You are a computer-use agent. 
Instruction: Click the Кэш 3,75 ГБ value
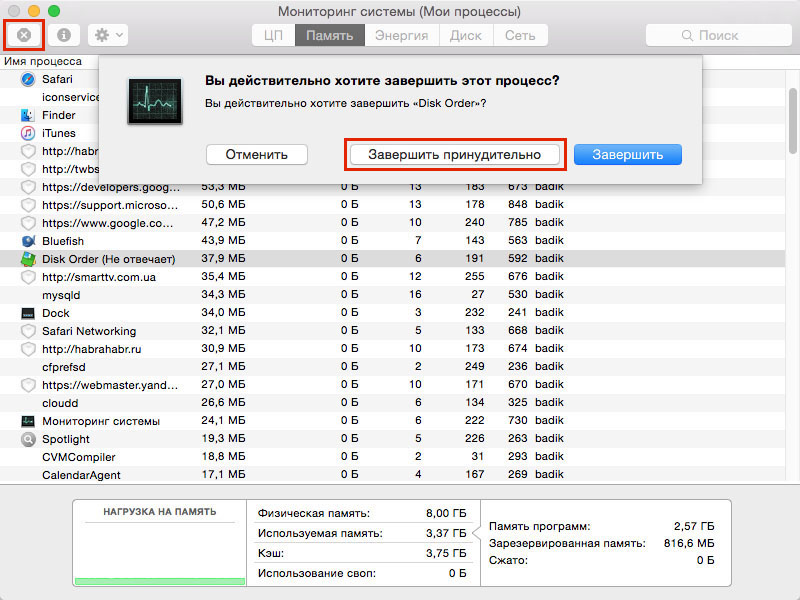[x=446, y=553]
